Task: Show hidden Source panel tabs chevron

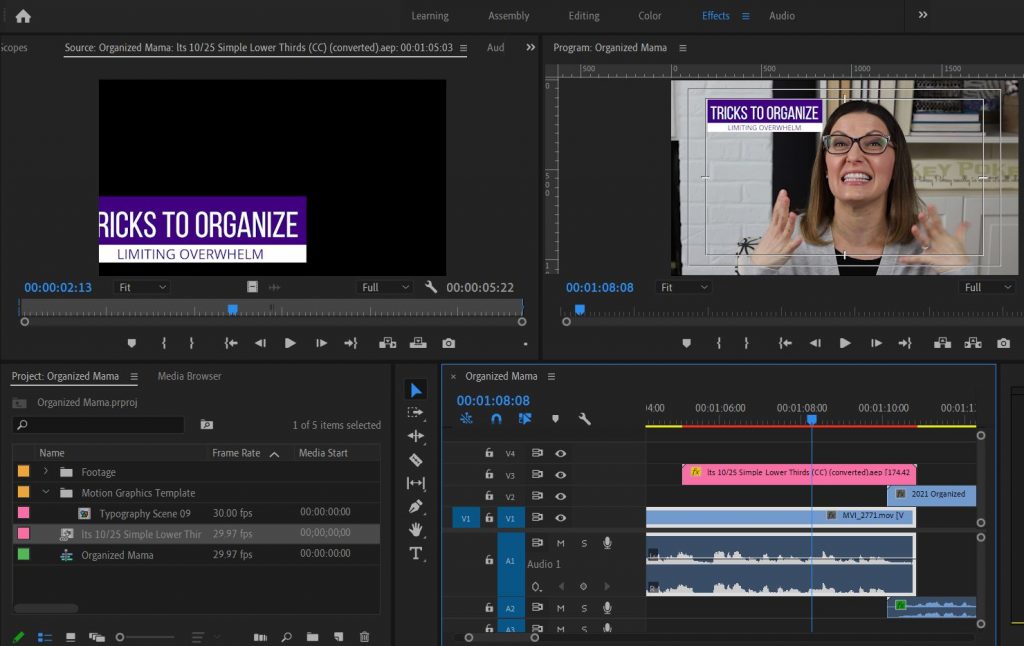Action: click(x=530, y=47)
